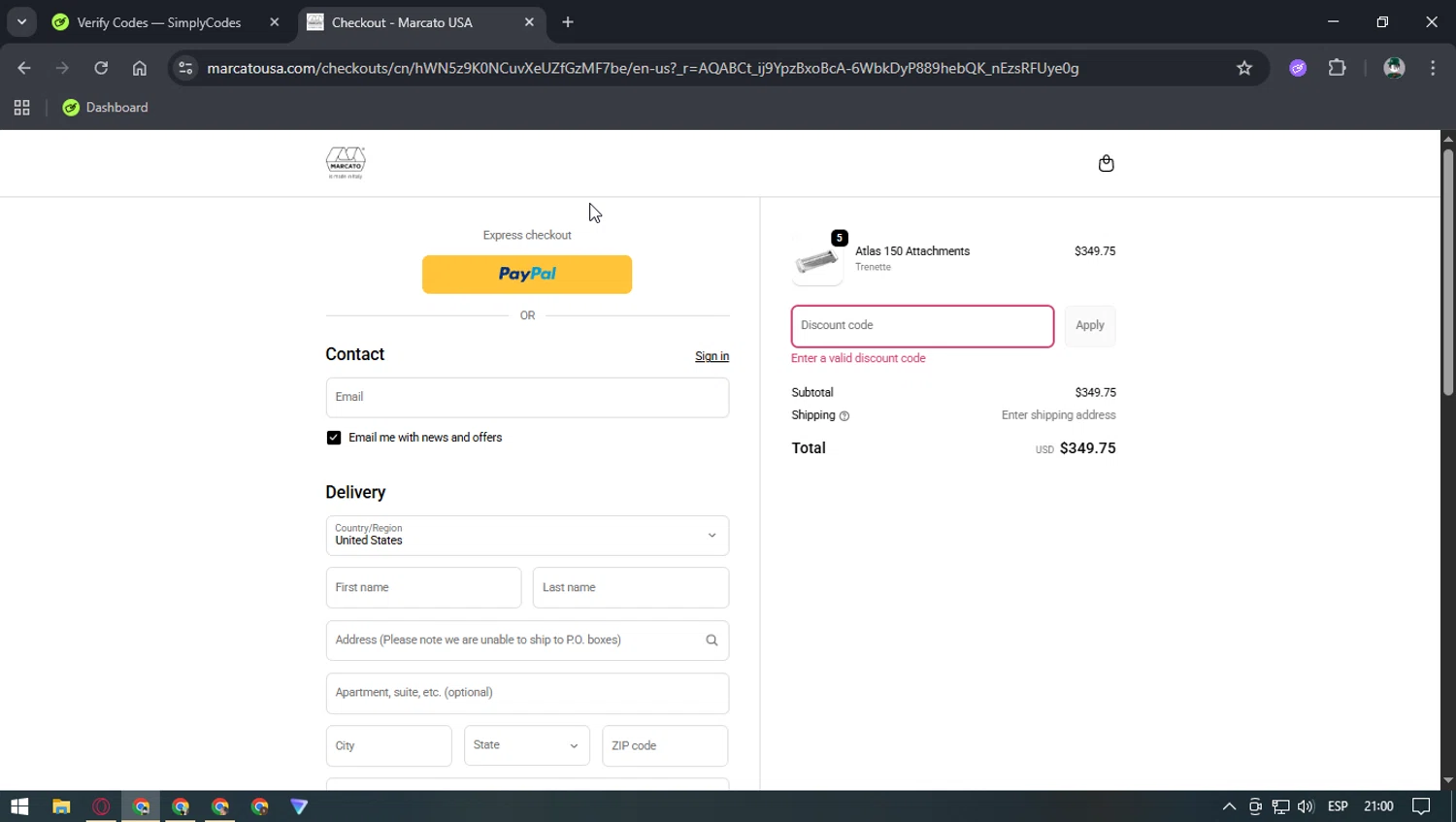Open the Windows notification center
This screenshot has height=822, width=1456.
coord(1421,806)
